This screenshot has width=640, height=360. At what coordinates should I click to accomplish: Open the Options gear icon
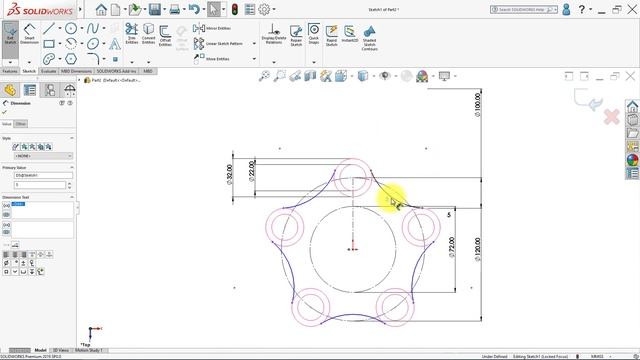pos(264,9)
